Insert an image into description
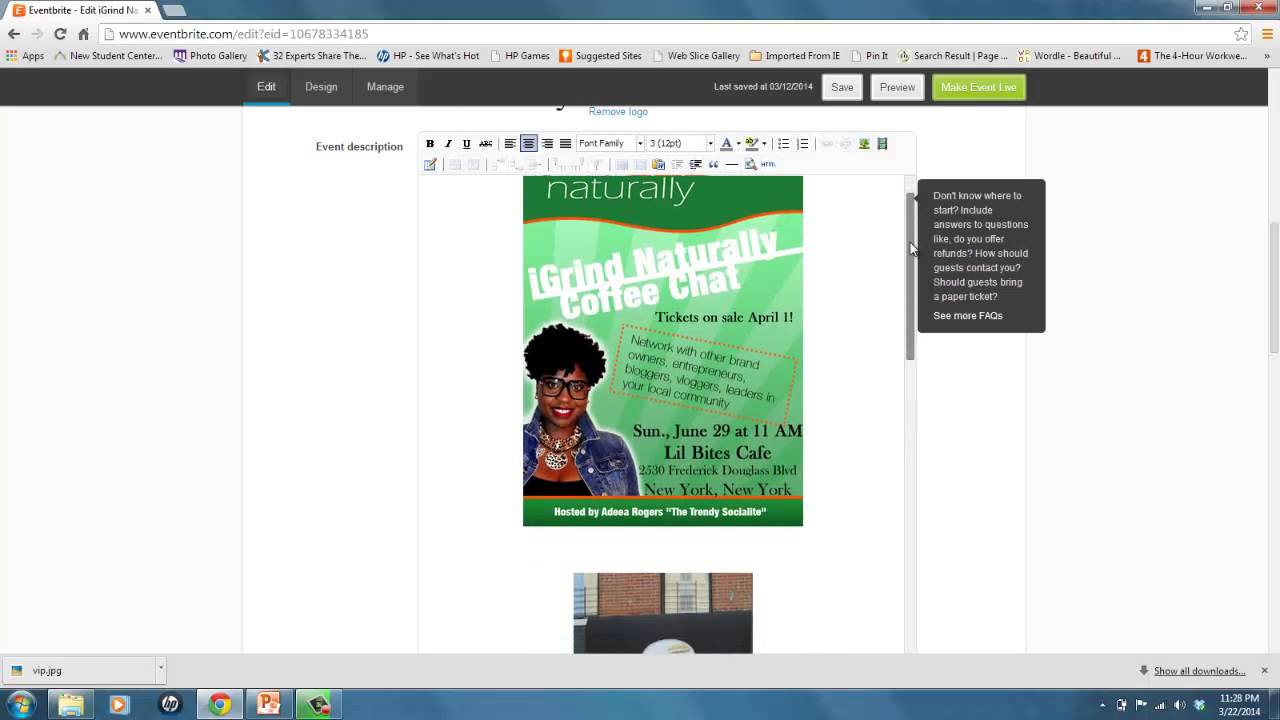1280x720 pixels. (x=864, y=144)
